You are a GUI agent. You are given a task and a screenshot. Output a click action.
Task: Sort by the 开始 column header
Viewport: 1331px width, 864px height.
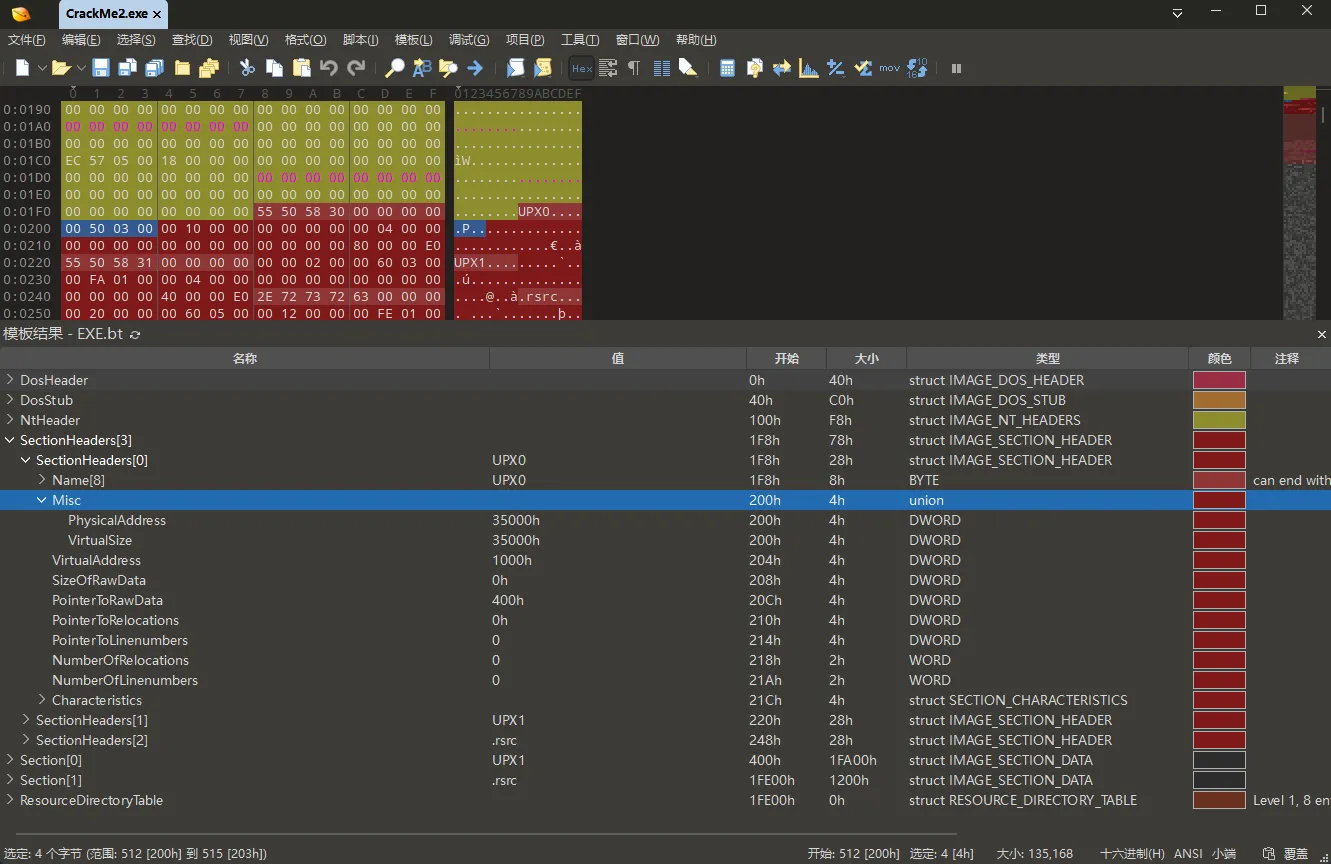786,358
